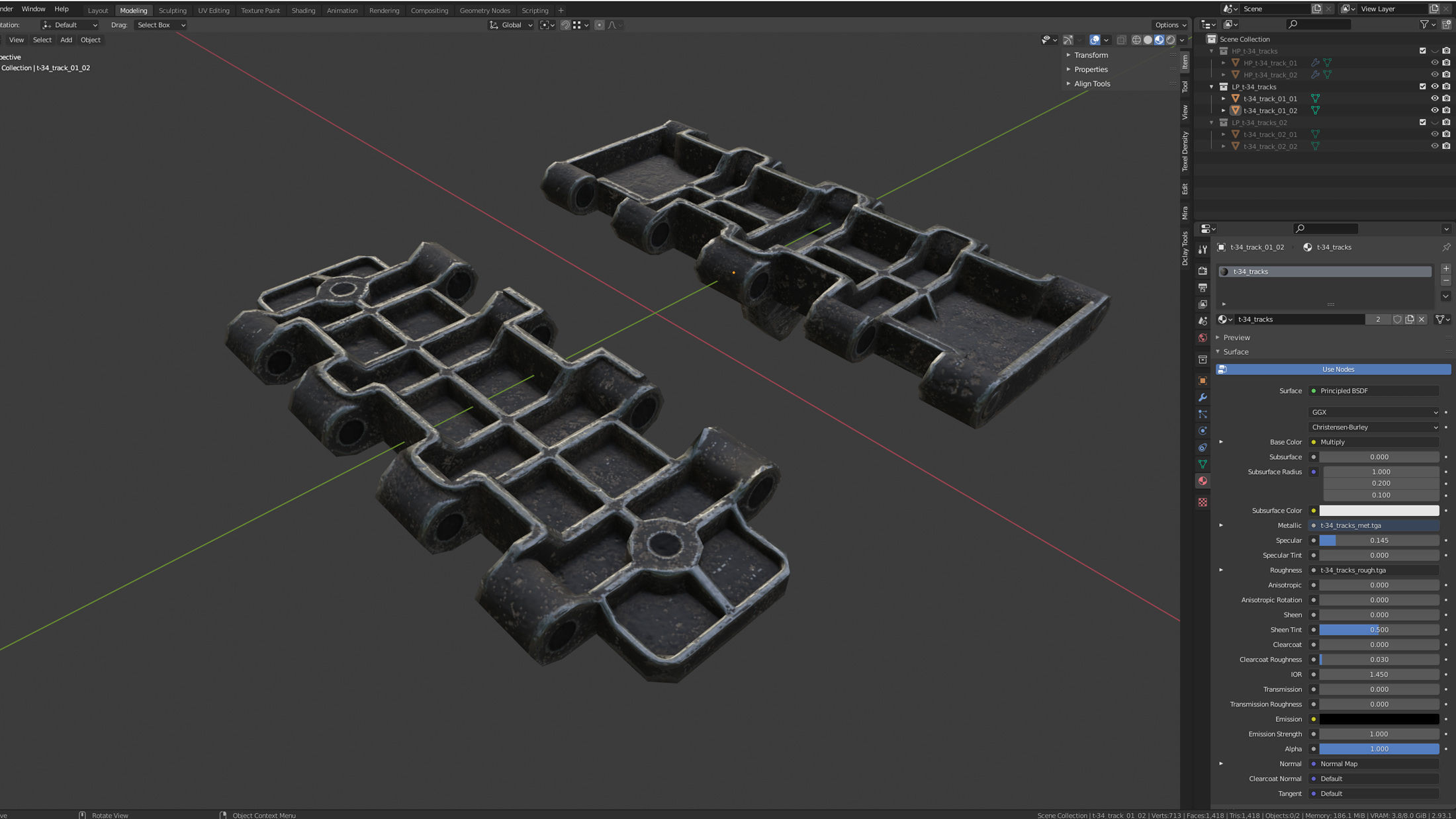
Task: Open the Modifier properties wrench tab
Action: pos(1203,397)
